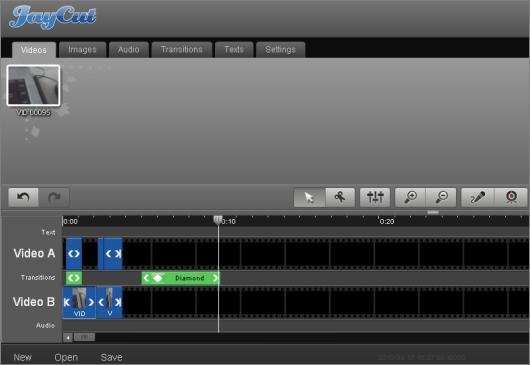Image resolution: width=530 pixels, height=365 pixels.
Task: Click the Save button
Action: [x=112, y=357]
